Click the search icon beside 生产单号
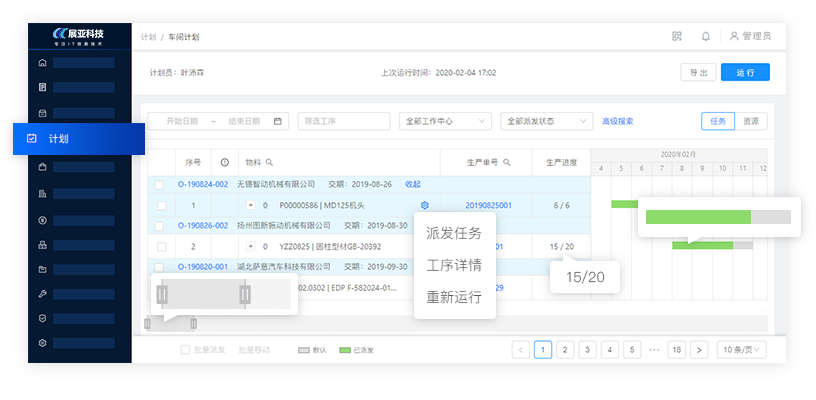Screen dimensions: 816x400 [507, 162]
